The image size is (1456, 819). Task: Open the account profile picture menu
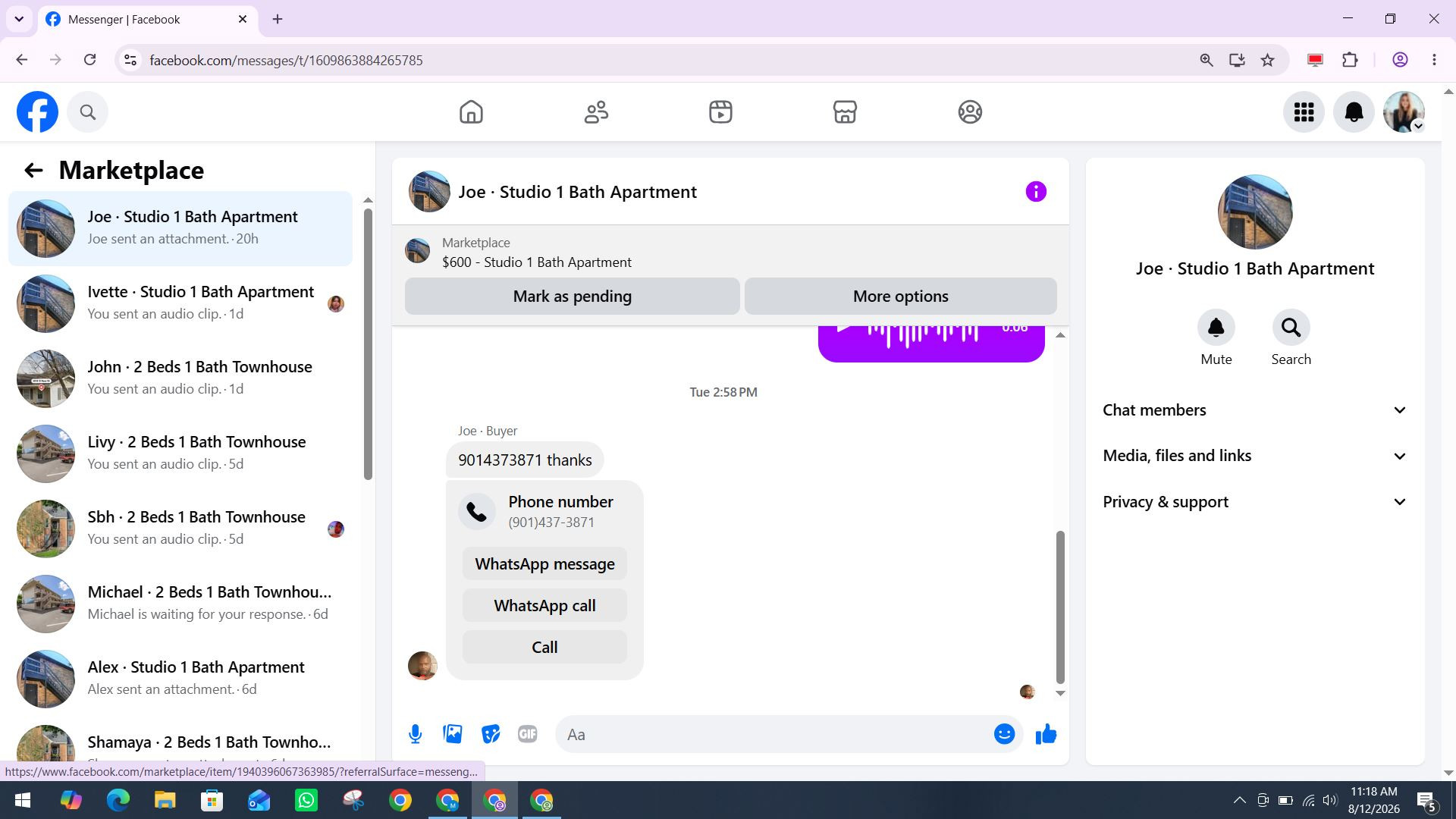pos(1404,112)
